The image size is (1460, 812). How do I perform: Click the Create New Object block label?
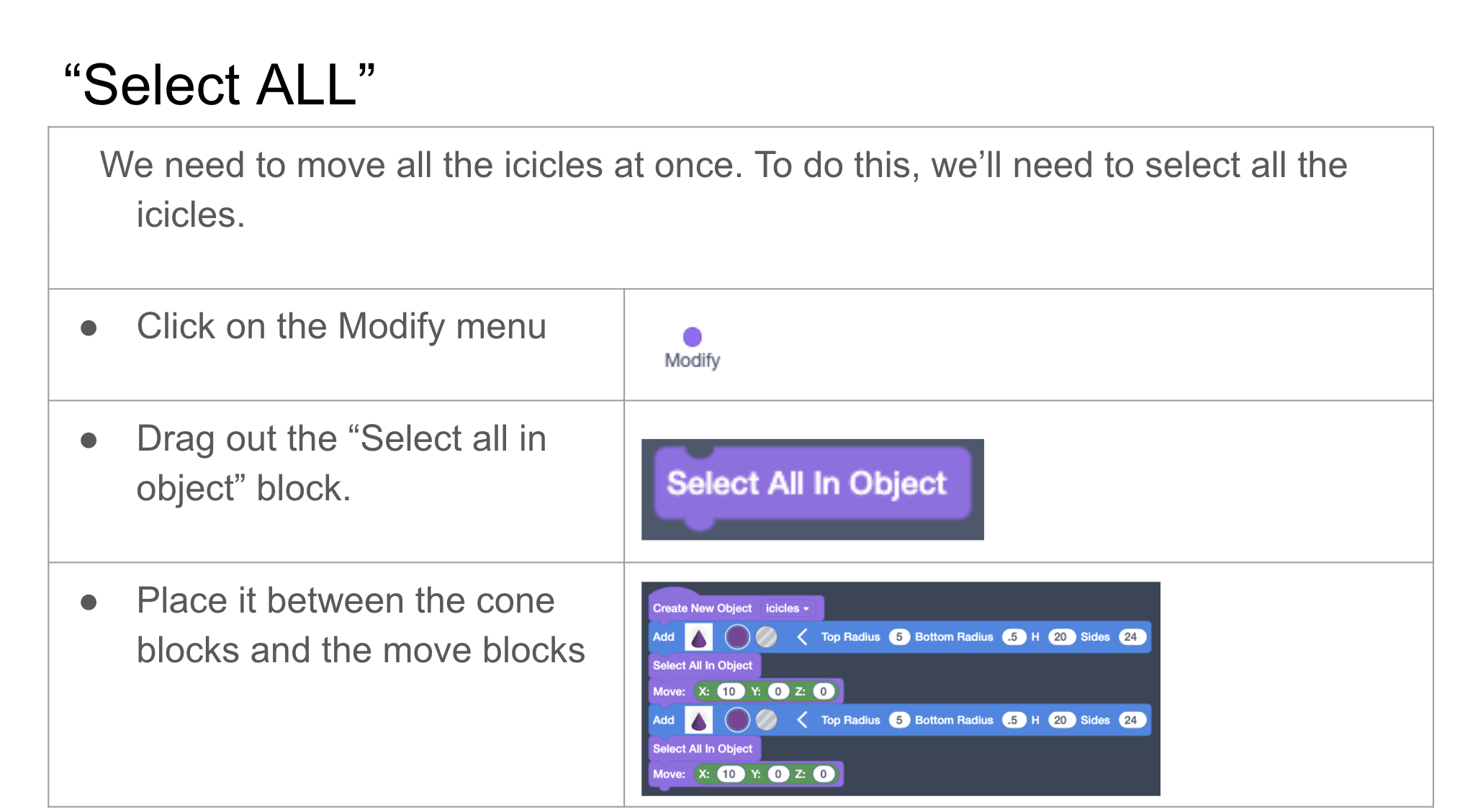coord(702,608)
